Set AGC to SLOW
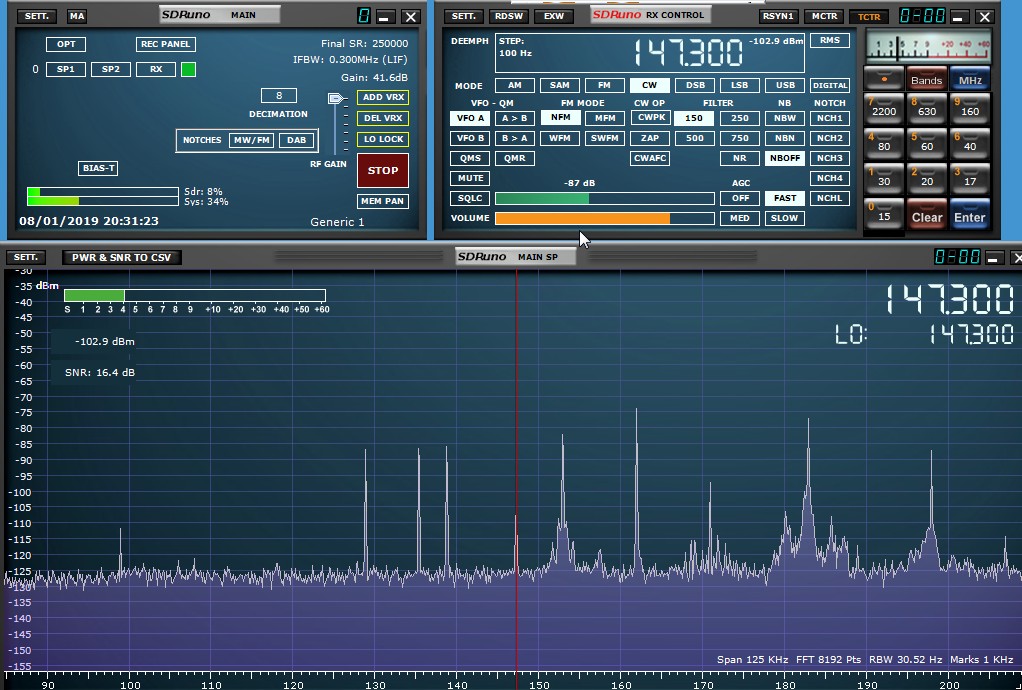The width and height of the screenshot is (1022, 690). tap(785, 218)
